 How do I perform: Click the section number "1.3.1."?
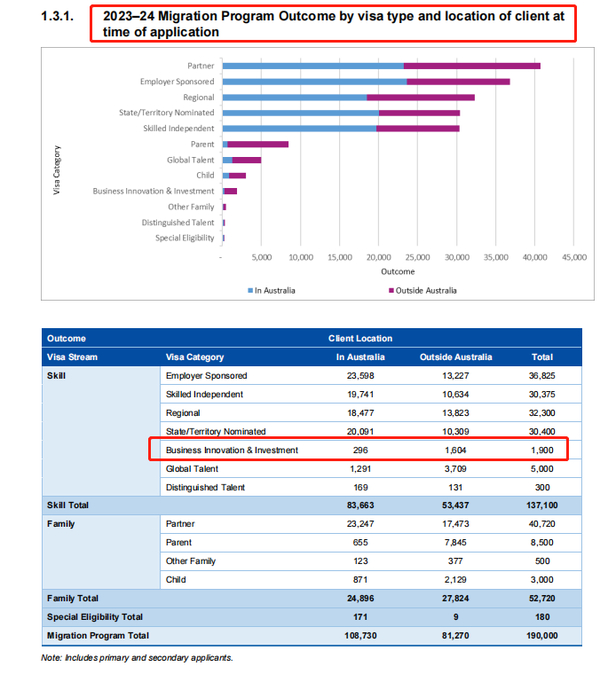58,16
